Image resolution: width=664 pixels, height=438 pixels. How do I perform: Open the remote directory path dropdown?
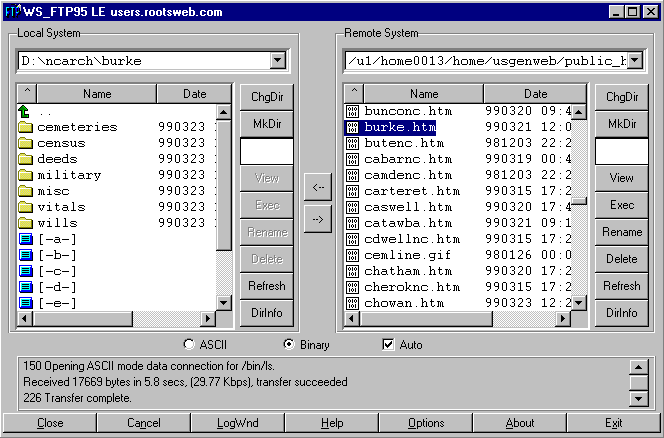click(632, 61)
